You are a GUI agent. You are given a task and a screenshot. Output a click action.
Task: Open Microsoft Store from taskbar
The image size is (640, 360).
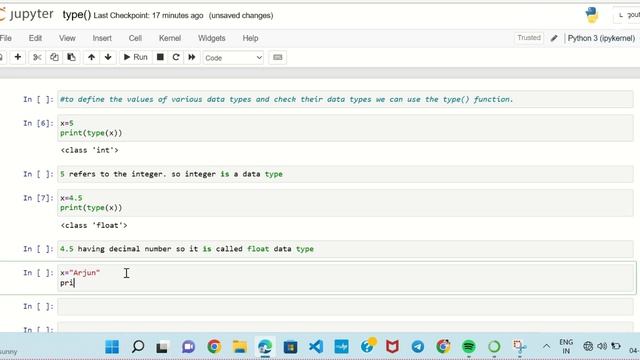click(x=291, y=347)
